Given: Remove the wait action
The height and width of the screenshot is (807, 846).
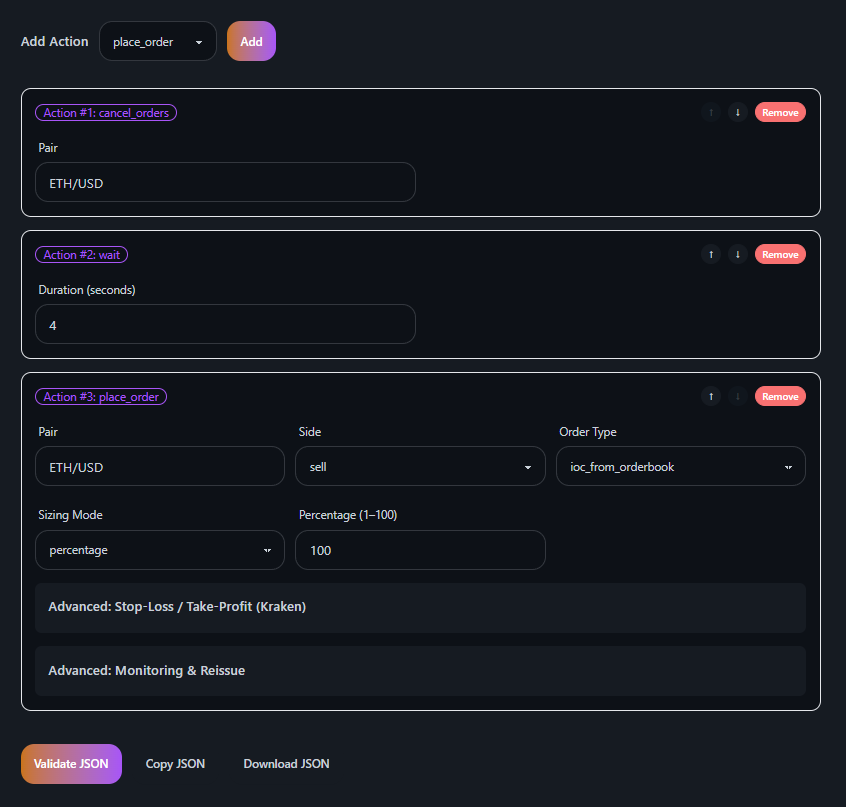Looking at the screenshot, I should pyautogui.click(x=780, y=254).
